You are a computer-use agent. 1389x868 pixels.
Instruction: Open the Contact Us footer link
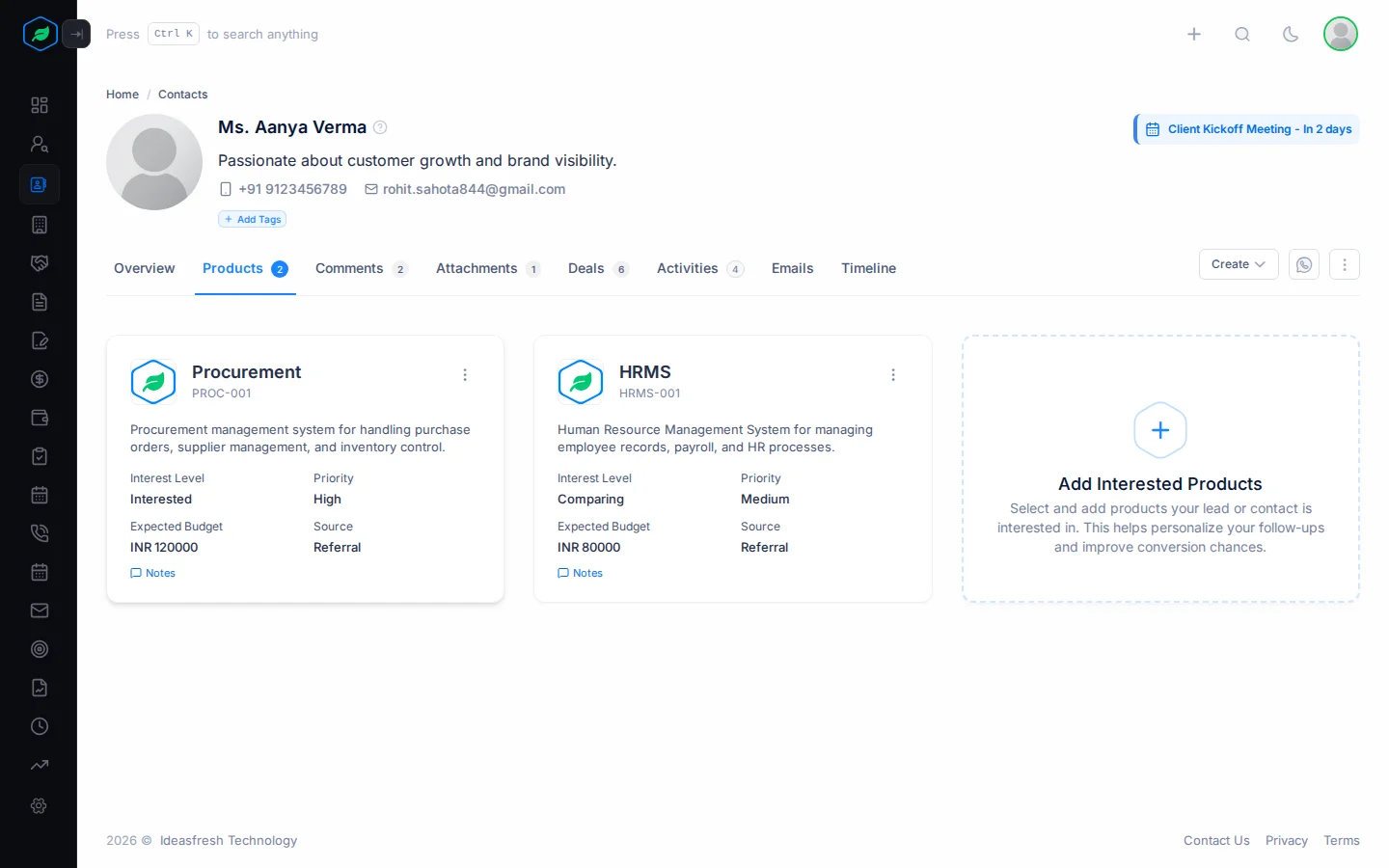1216,841
